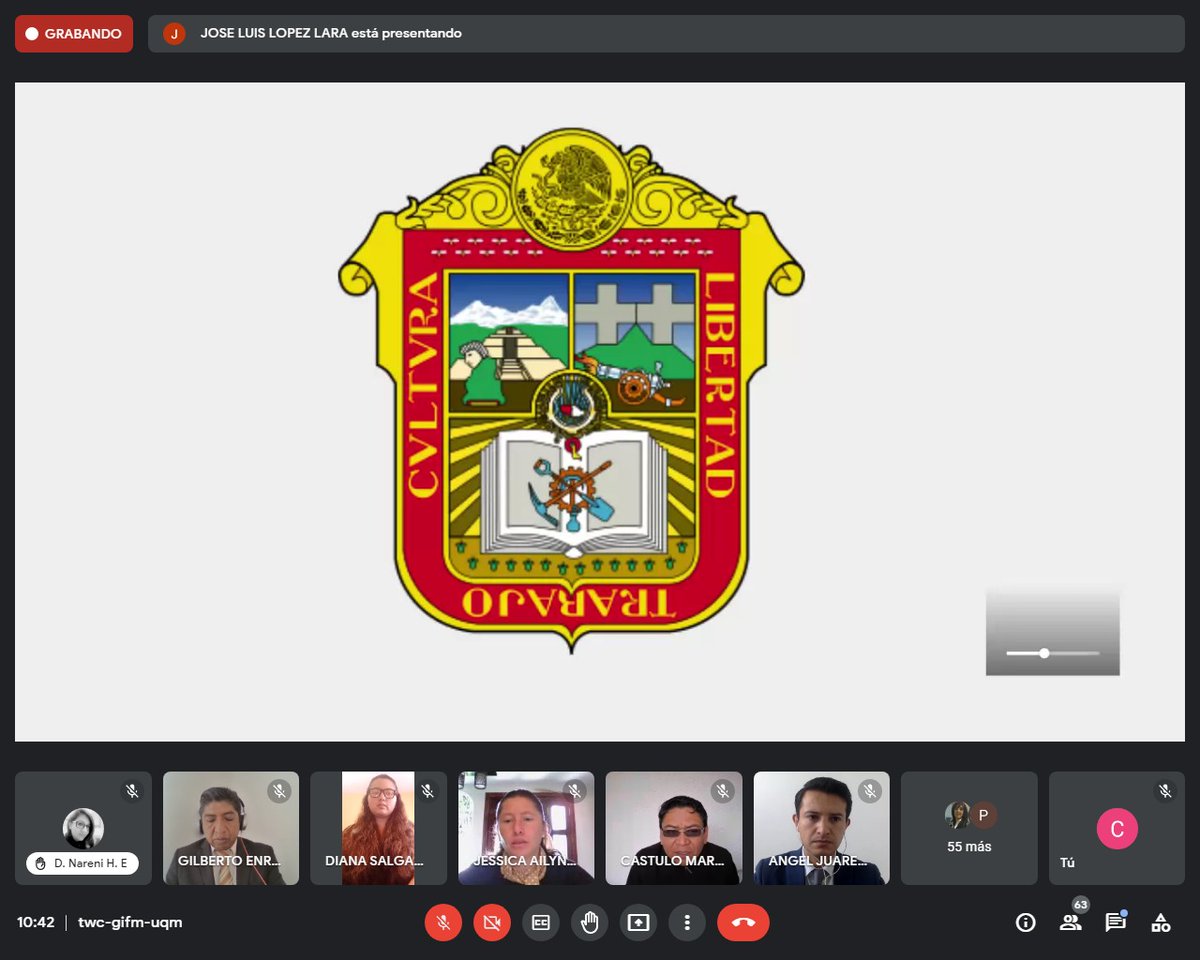
Task: Select ANGEL JUARE... participant video tile
Action: [x=822, y=828]
